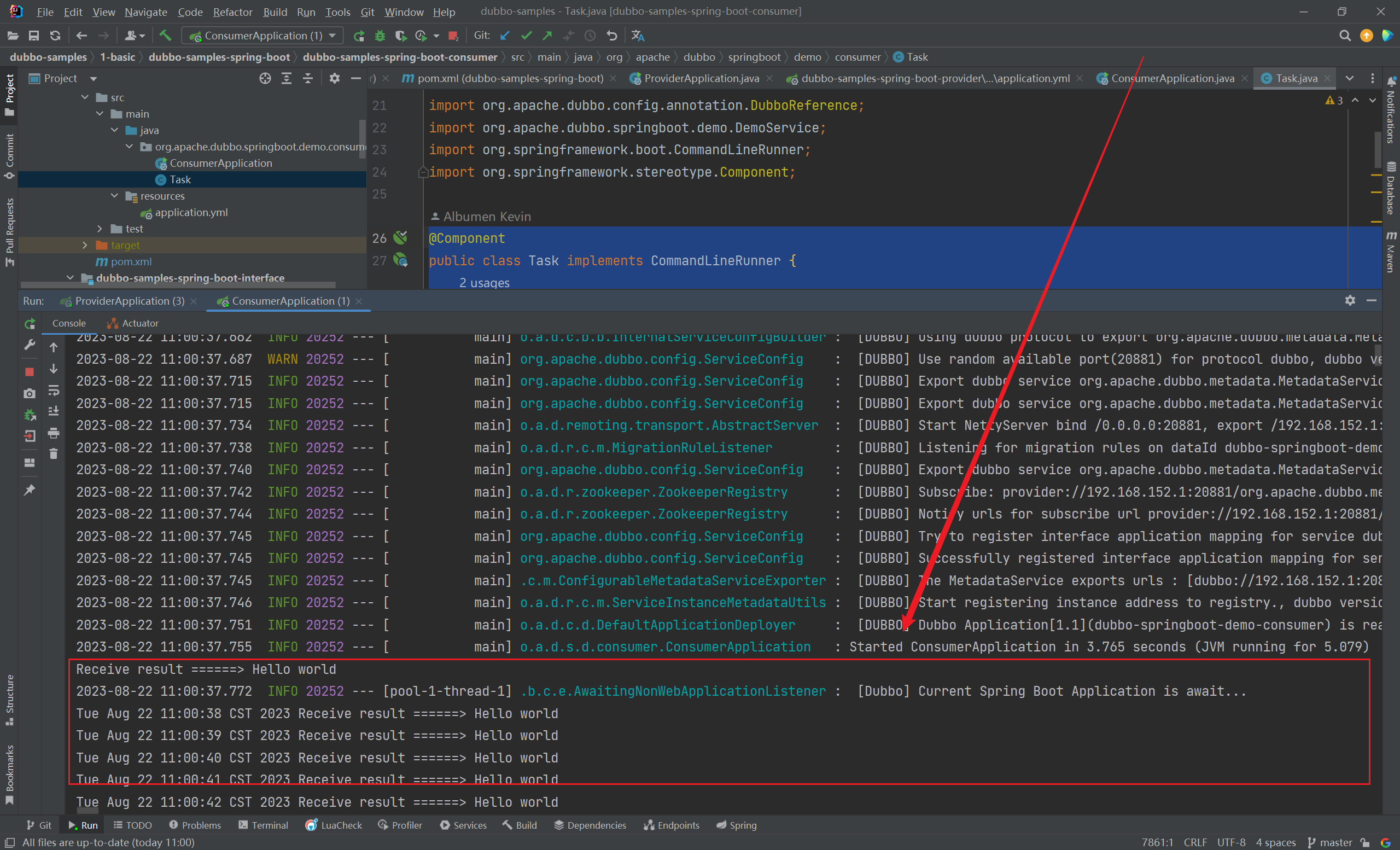The image size is (1400, 850).
Task: Open the project with the folder icon
Action: [13, 36]
